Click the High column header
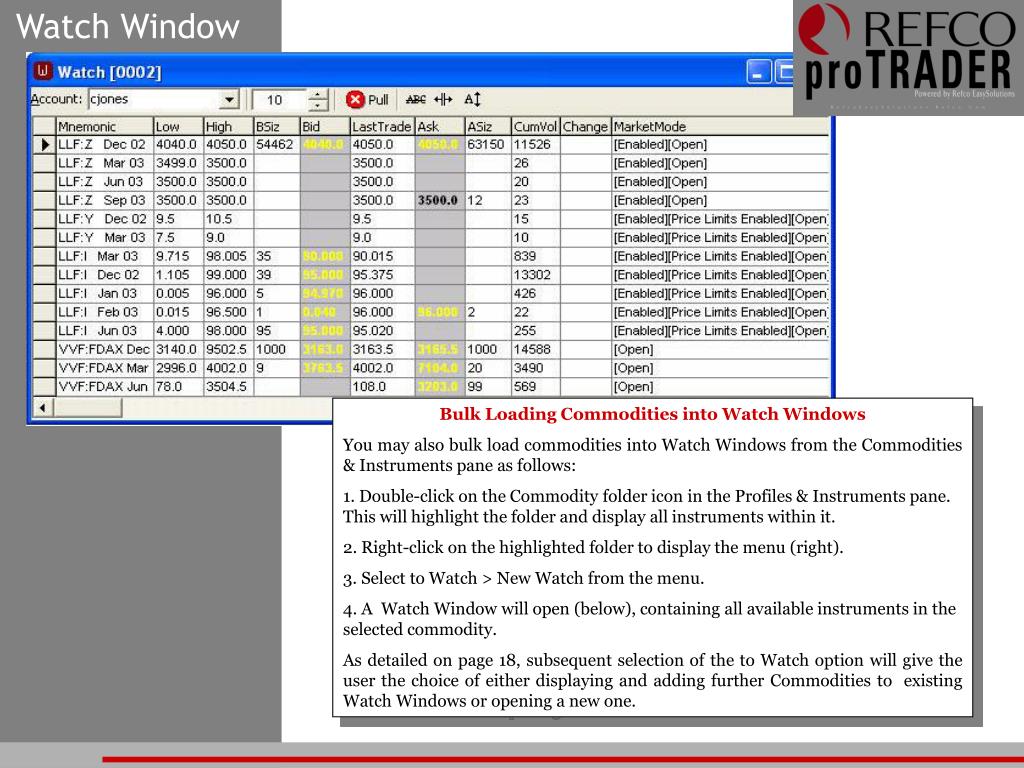Viewport: 1024px width, 768px height. click(229, 126)
